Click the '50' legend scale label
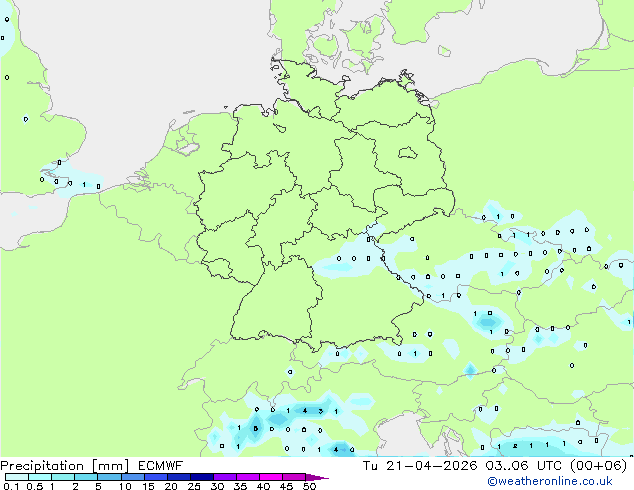The width and height of the screenshot is (634, 490). click(x=310, y=486)
